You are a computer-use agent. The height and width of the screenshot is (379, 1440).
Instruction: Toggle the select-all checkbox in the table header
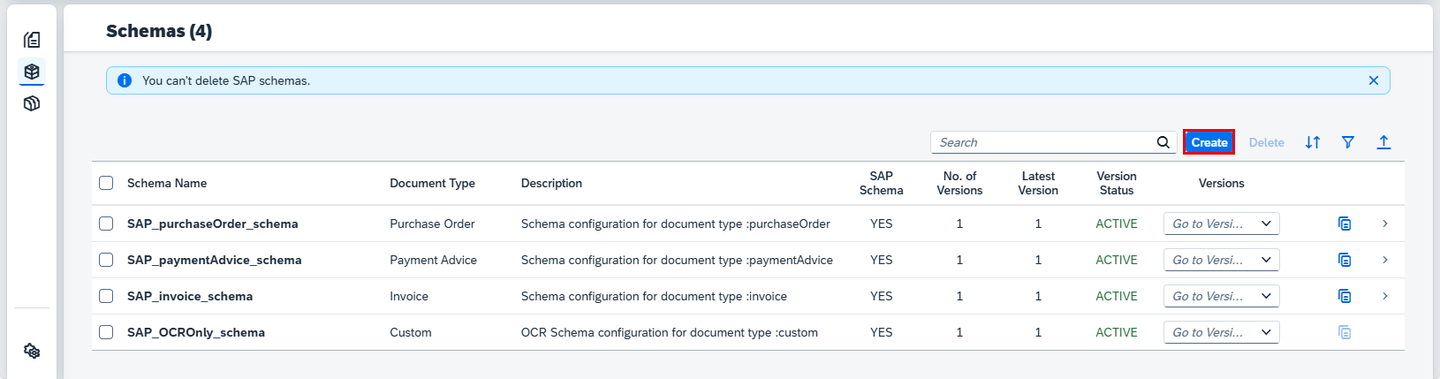tap(106, 183)
